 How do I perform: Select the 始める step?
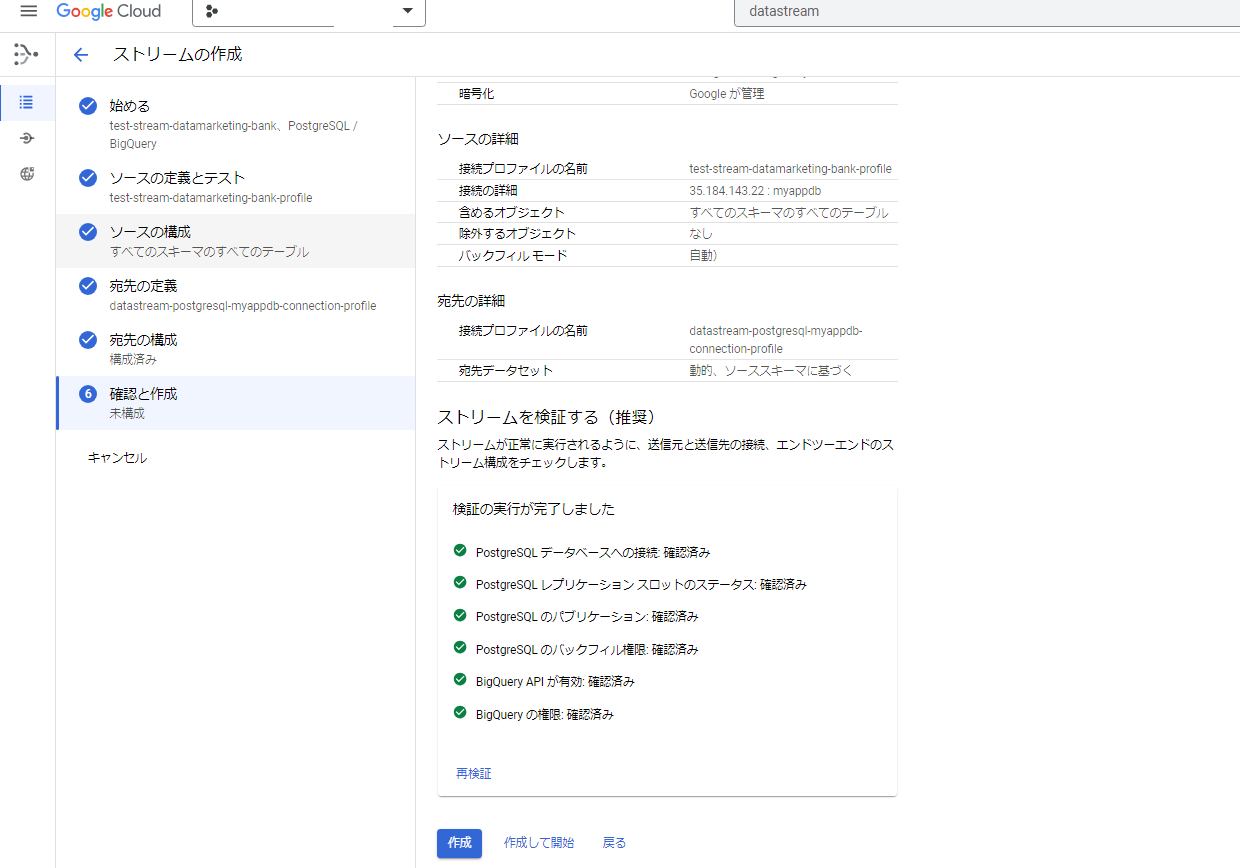pos(235,124)
